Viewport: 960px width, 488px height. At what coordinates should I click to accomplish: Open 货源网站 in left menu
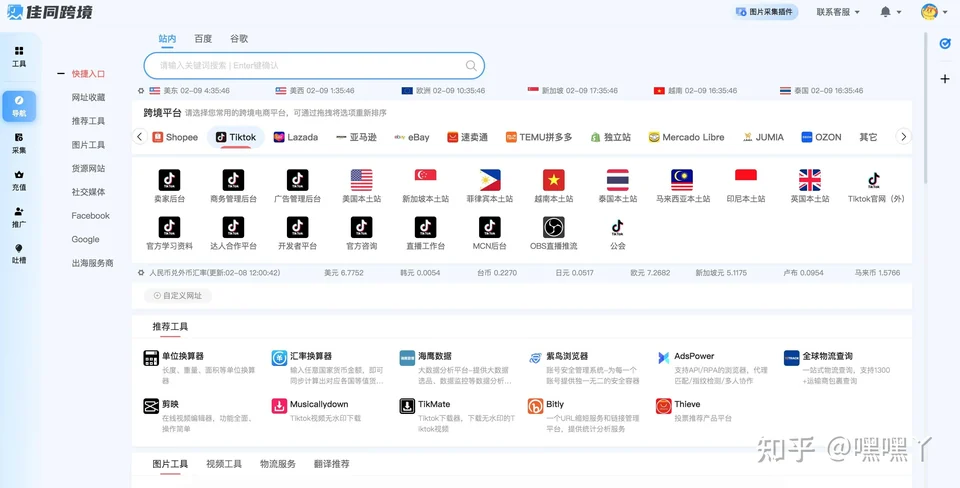click(88, 168)
